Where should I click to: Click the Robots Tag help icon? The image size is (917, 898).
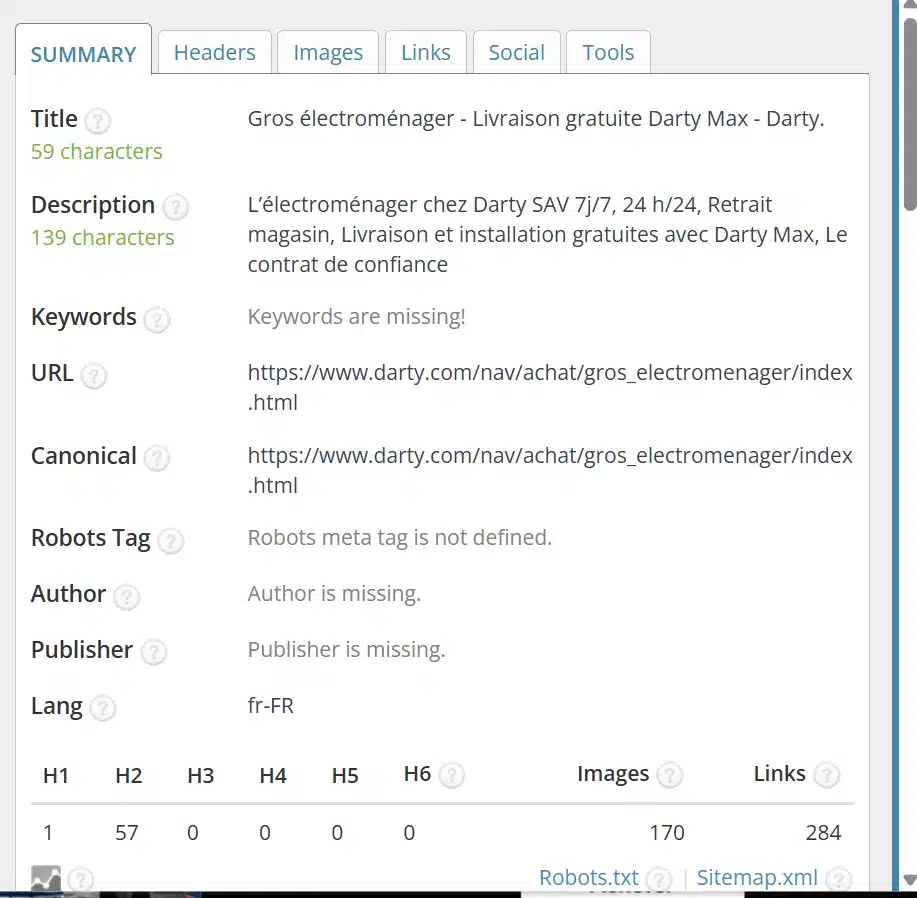click(171, 540)
